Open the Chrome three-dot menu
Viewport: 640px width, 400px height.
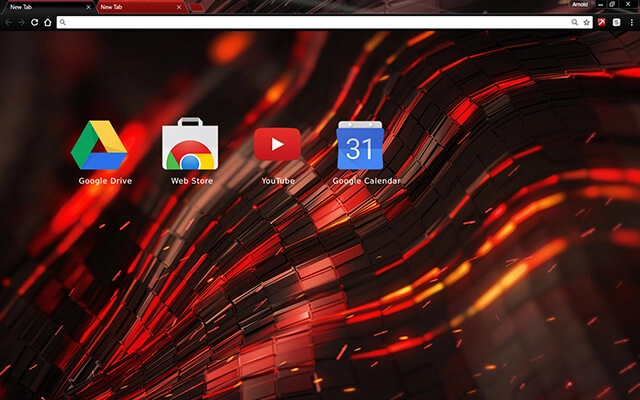point(631,22)
